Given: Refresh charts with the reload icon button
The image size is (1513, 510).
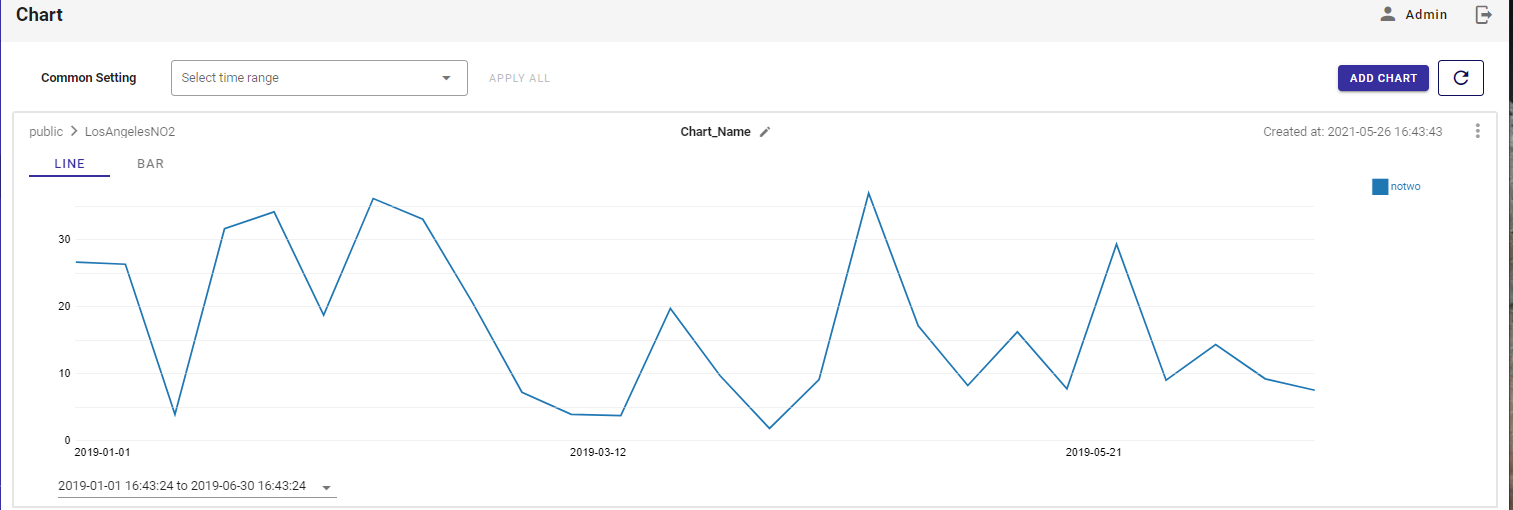Looking at the screenshot, I should [x=1460, y=78].
